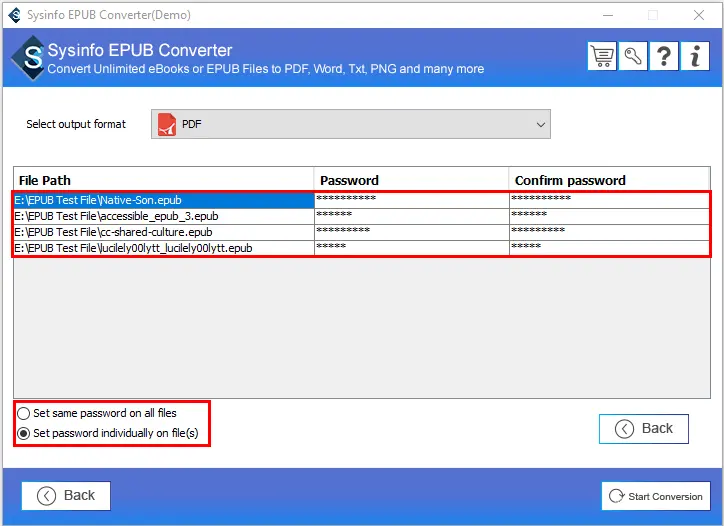Edit Confirm password for cc-shared-culture.epub

(609, 232)
